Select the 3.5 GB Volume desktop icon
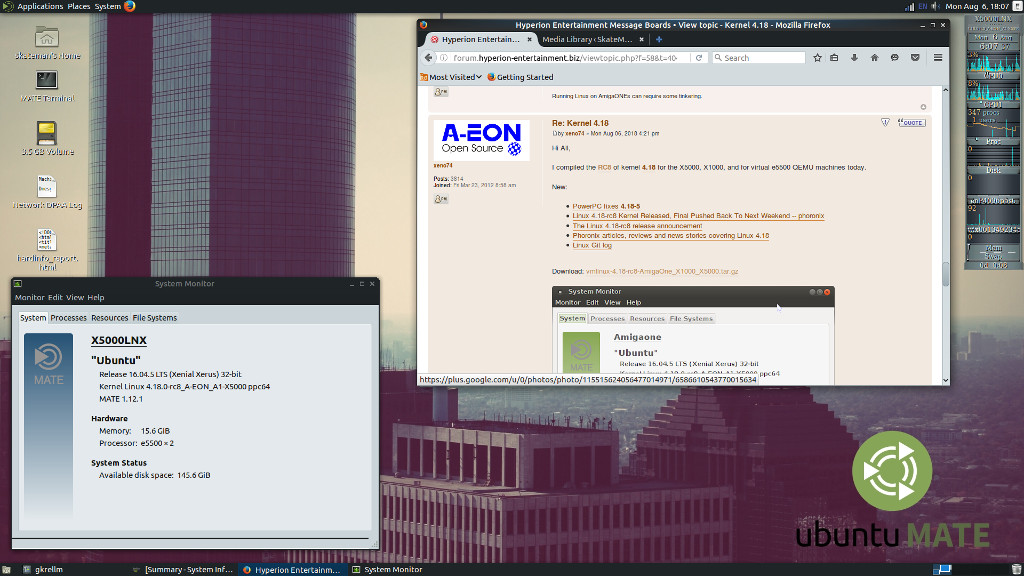 (47, 138)
